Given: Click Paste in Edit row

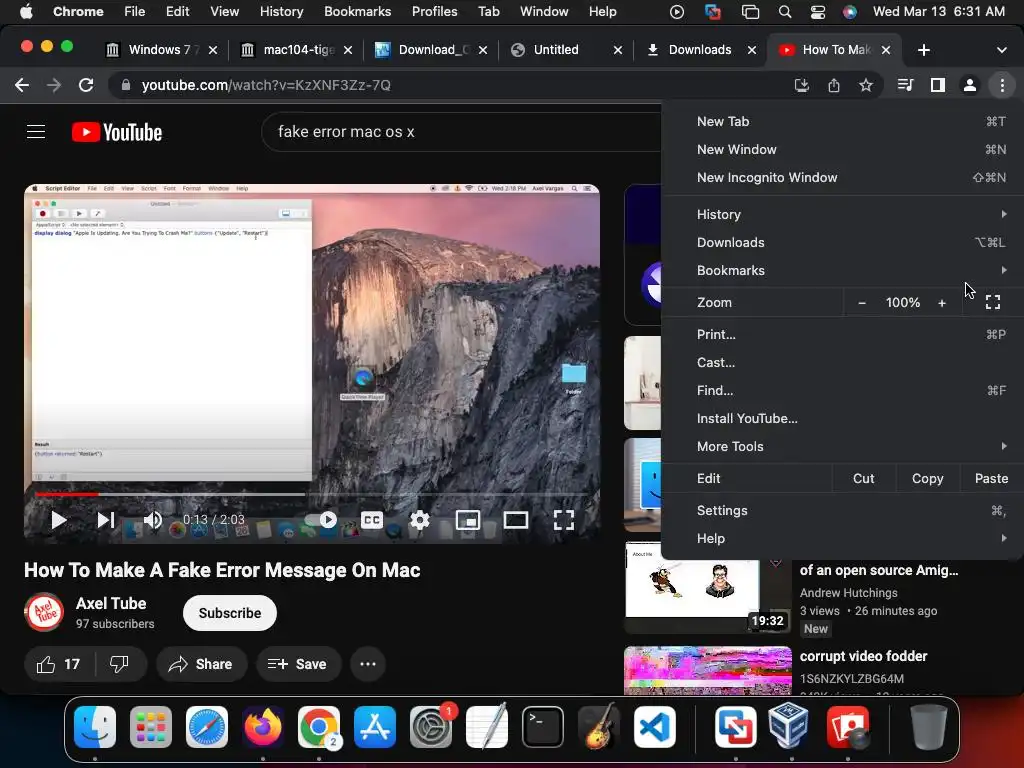Looking at the screenshot, I should point(991,479).
